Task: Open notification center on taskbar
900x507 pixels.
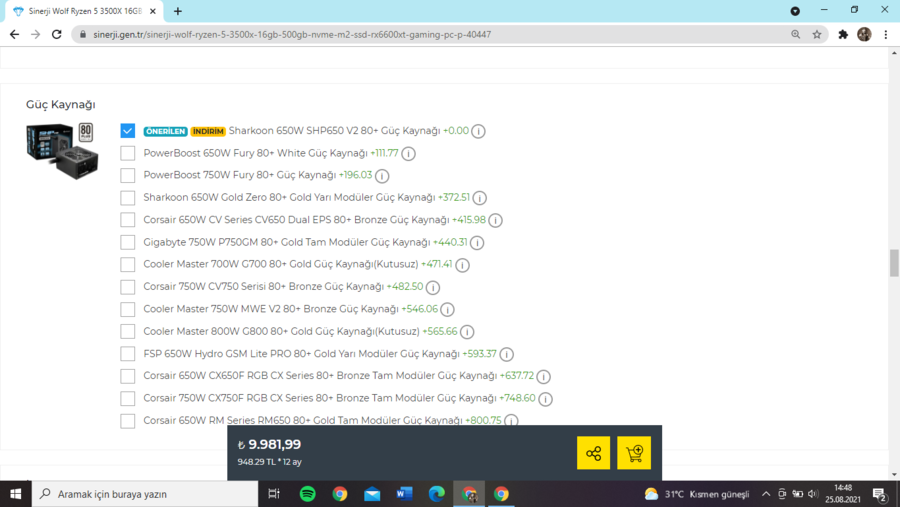Action: click(880, 494)
